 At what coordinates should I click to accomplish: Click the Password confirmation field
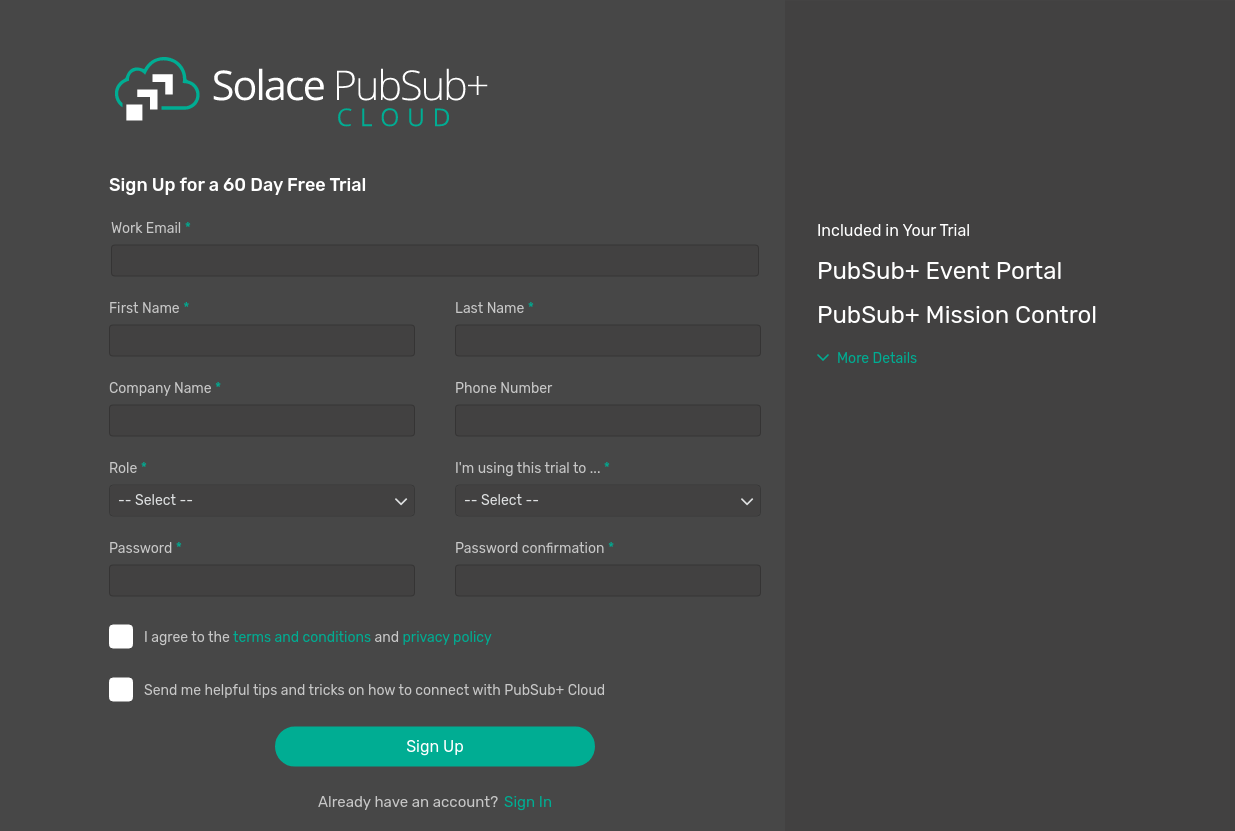click(x=607, y=580)
